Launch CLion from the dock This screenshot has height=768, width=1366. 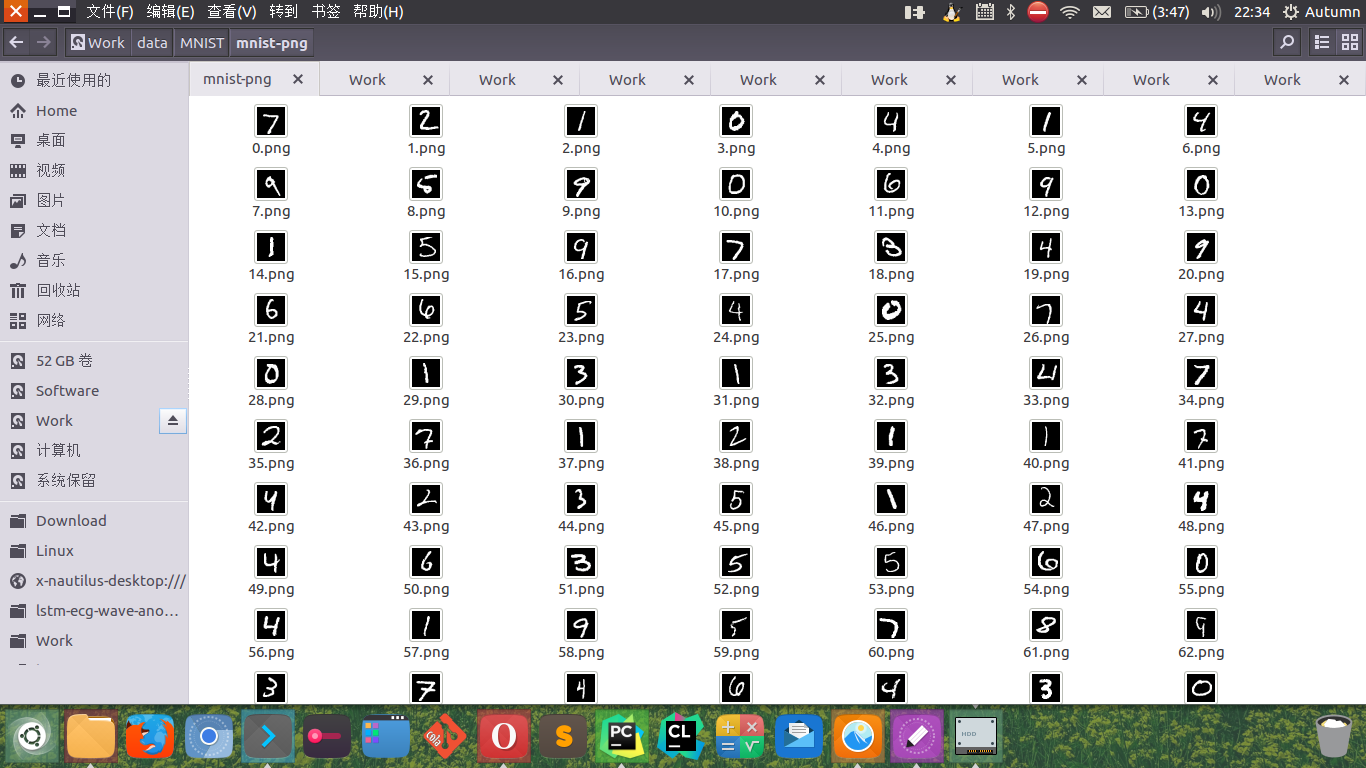tap(681, 738)
